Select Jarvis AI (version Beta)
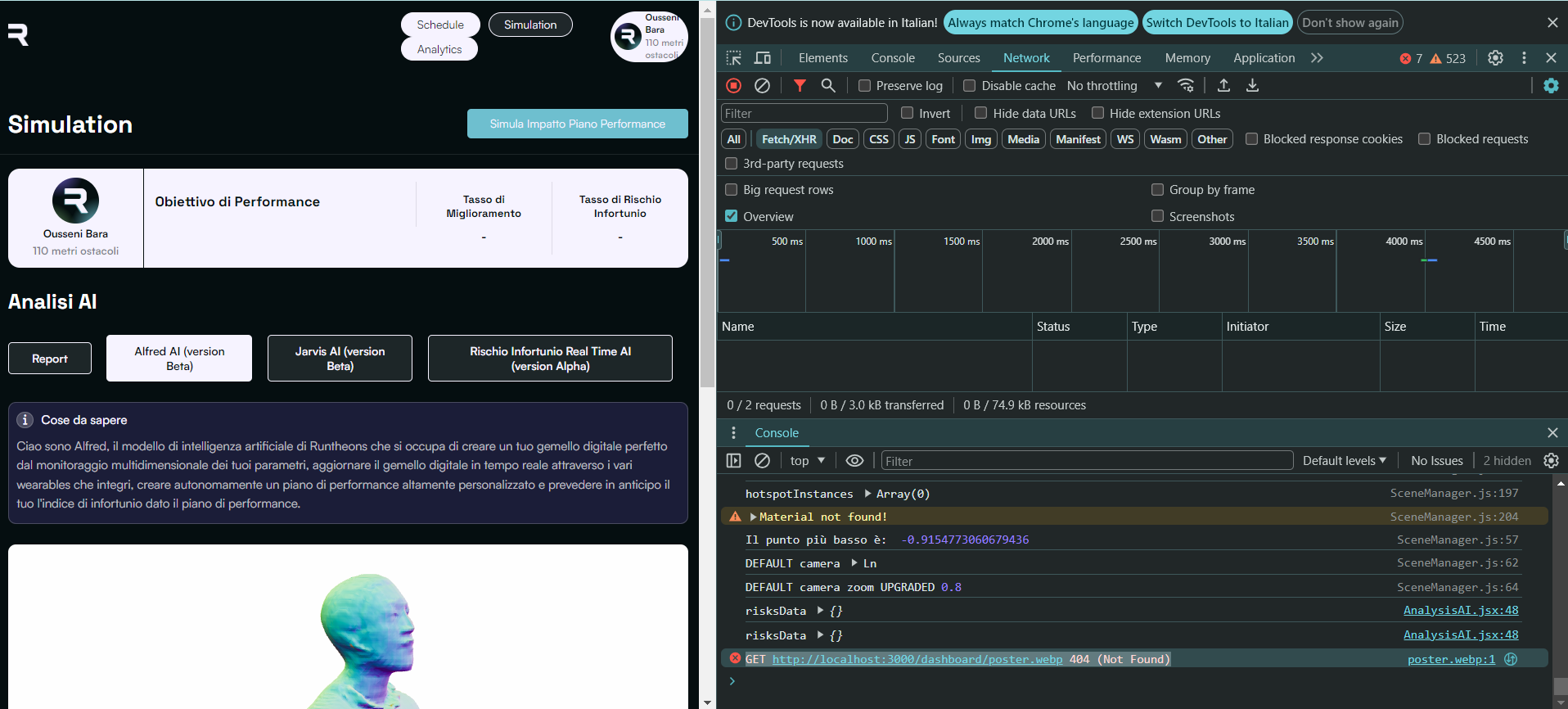 (x=340, y=359)
